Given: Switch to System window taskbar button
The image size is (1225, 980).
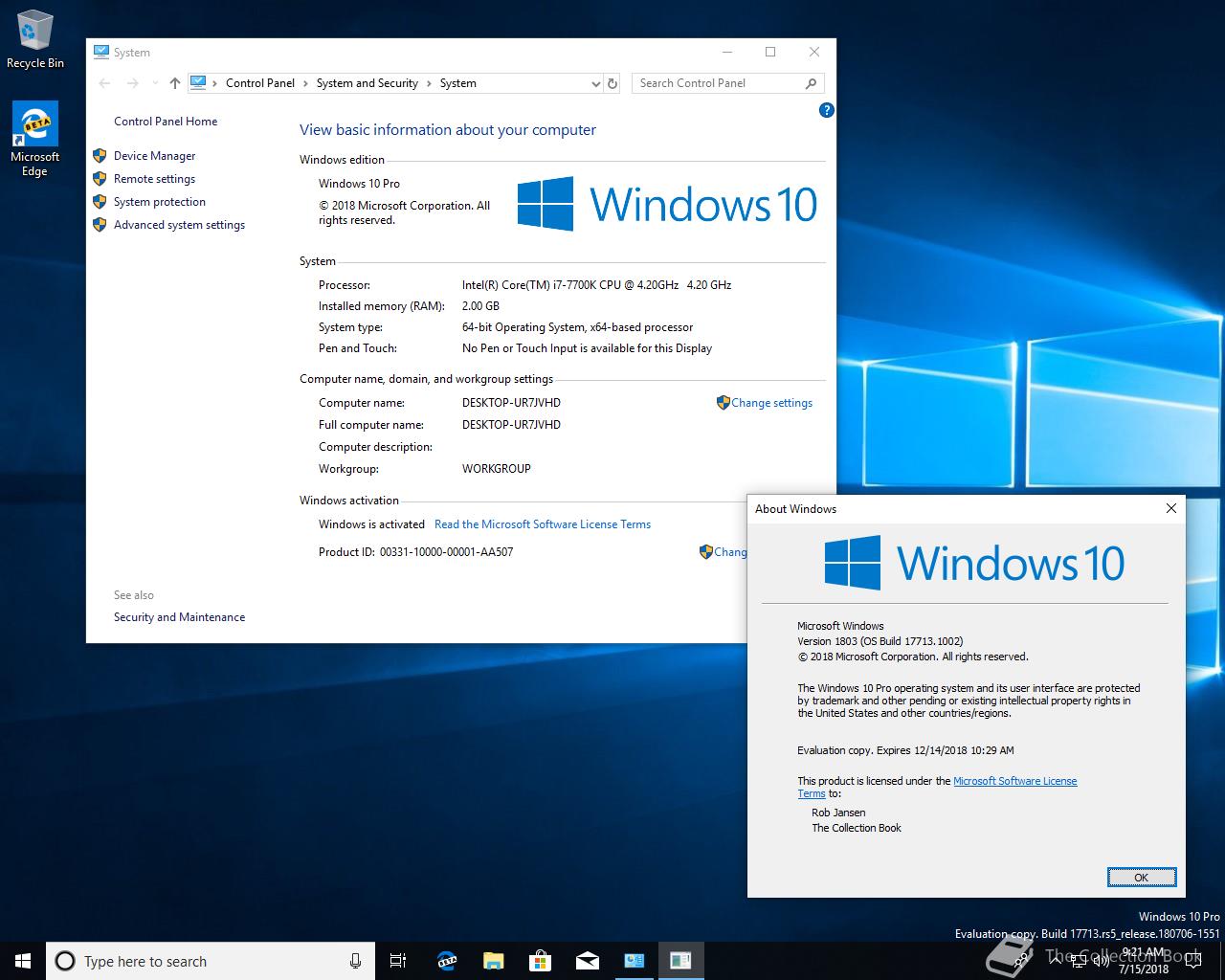Looking at the screenshot, I should [x=634, y=961].
